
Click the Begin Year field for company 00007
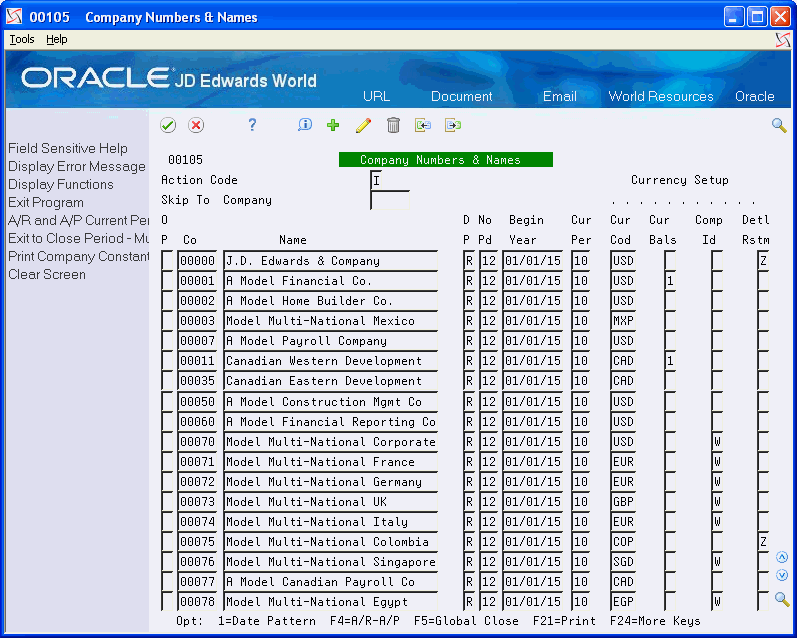(533, 341)
